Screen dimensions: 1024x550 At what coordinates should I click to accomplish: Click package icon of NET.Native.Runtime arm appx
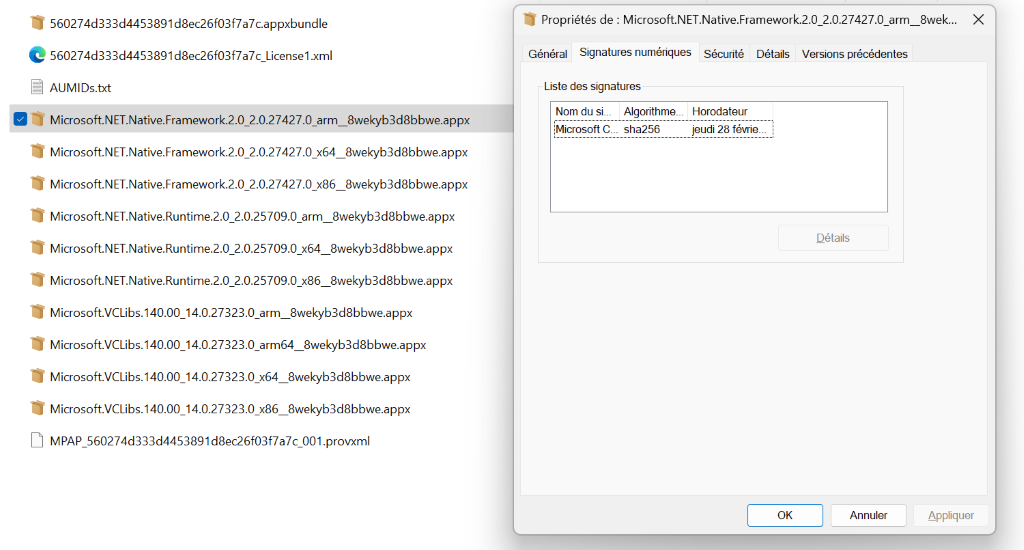[x=37, y=216]
